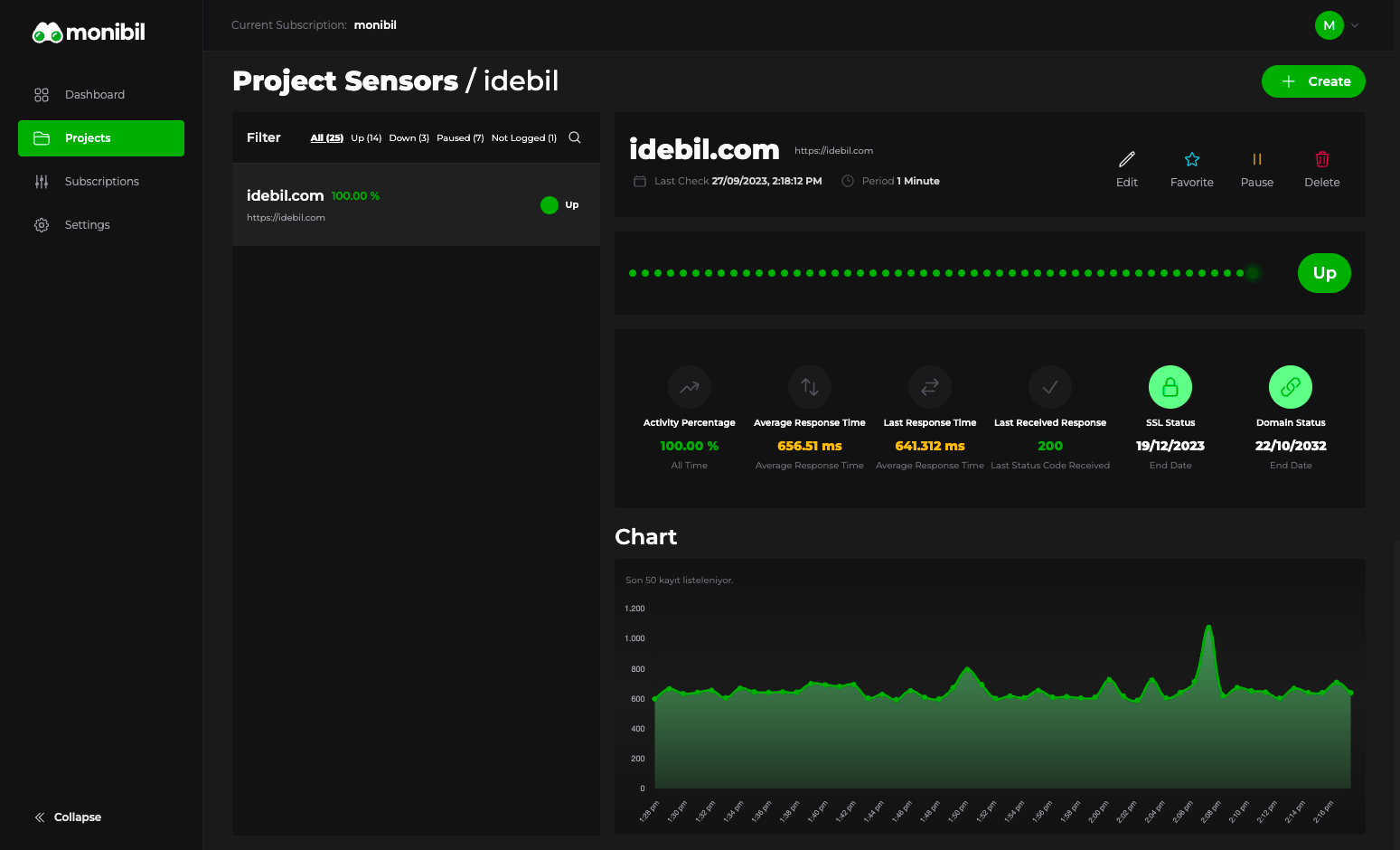Click the Settings gear icon

point(42,225)
